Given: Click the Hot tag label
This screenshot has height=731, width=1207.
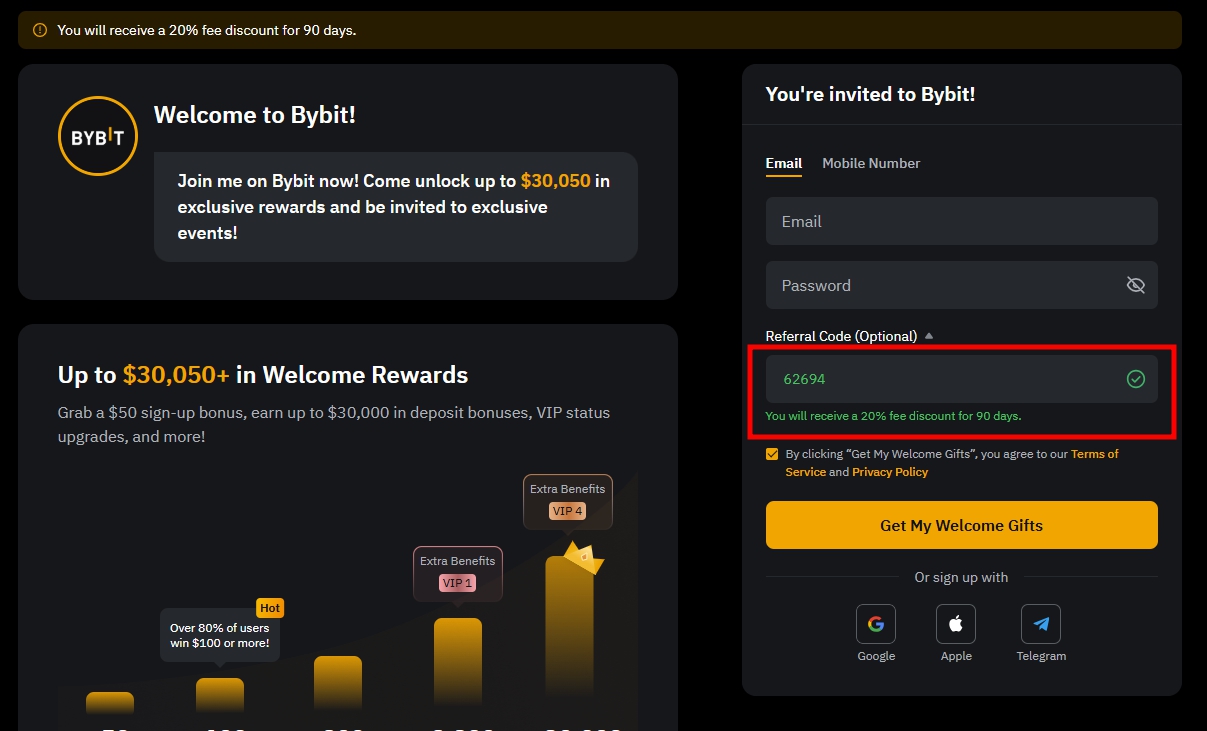Looking at the screenshot, I should click(x=270, y=608).
